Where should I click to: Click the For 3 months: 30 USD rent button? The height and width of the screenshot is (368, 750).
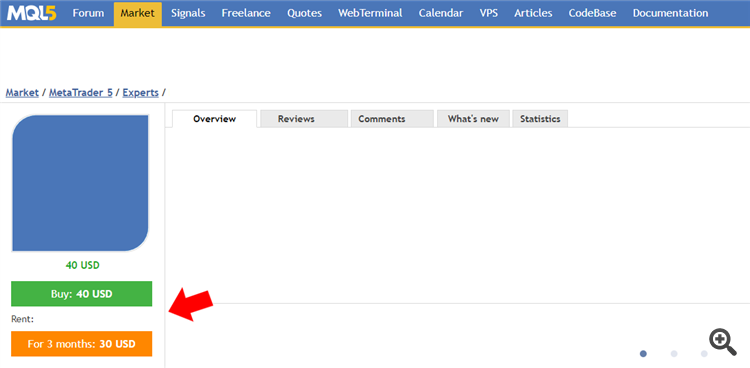pos(82,344)
